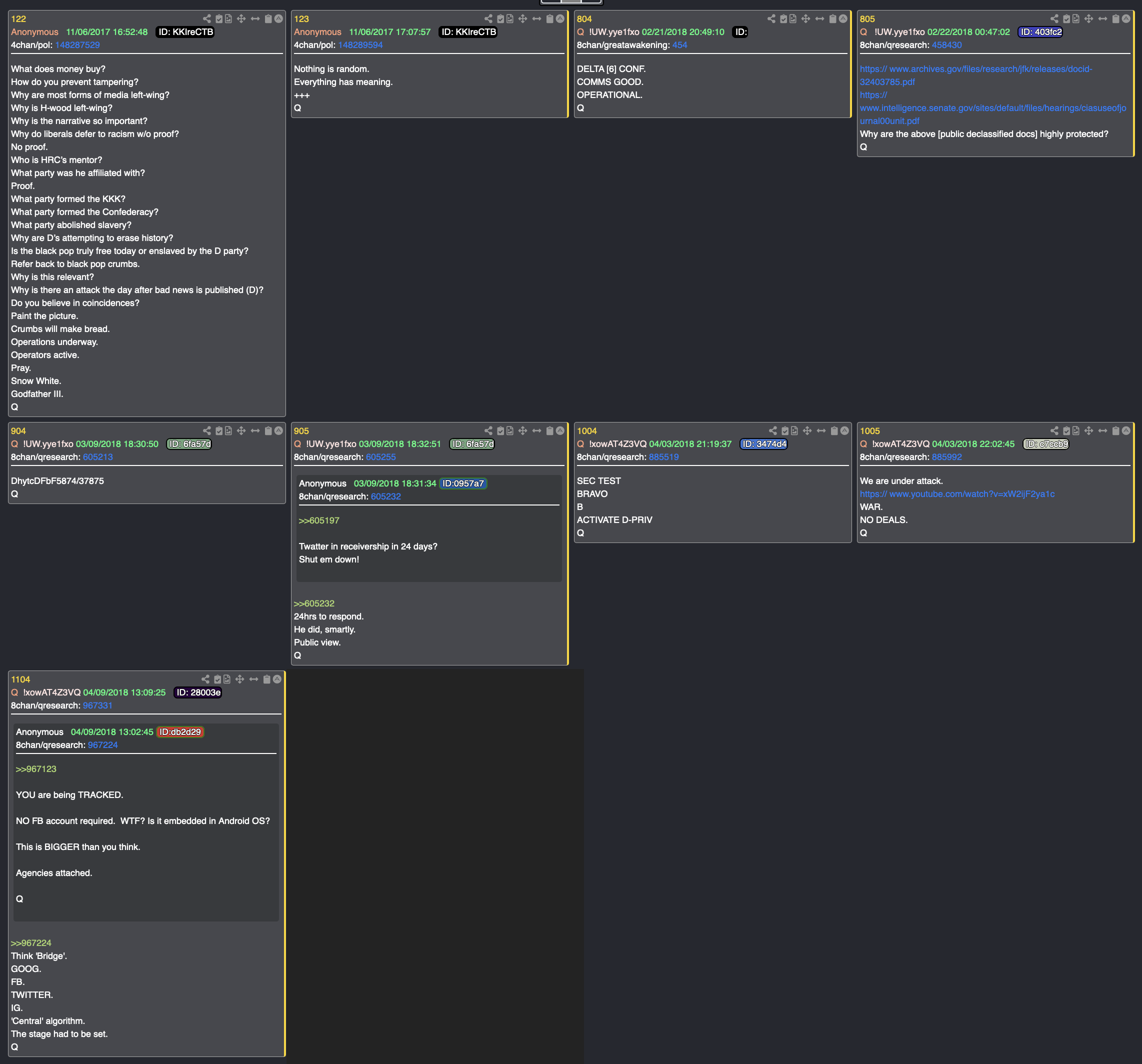Open 4chan/pol post link 148289594
This screenshot has height=1064, width=1142.
(360, 45)
